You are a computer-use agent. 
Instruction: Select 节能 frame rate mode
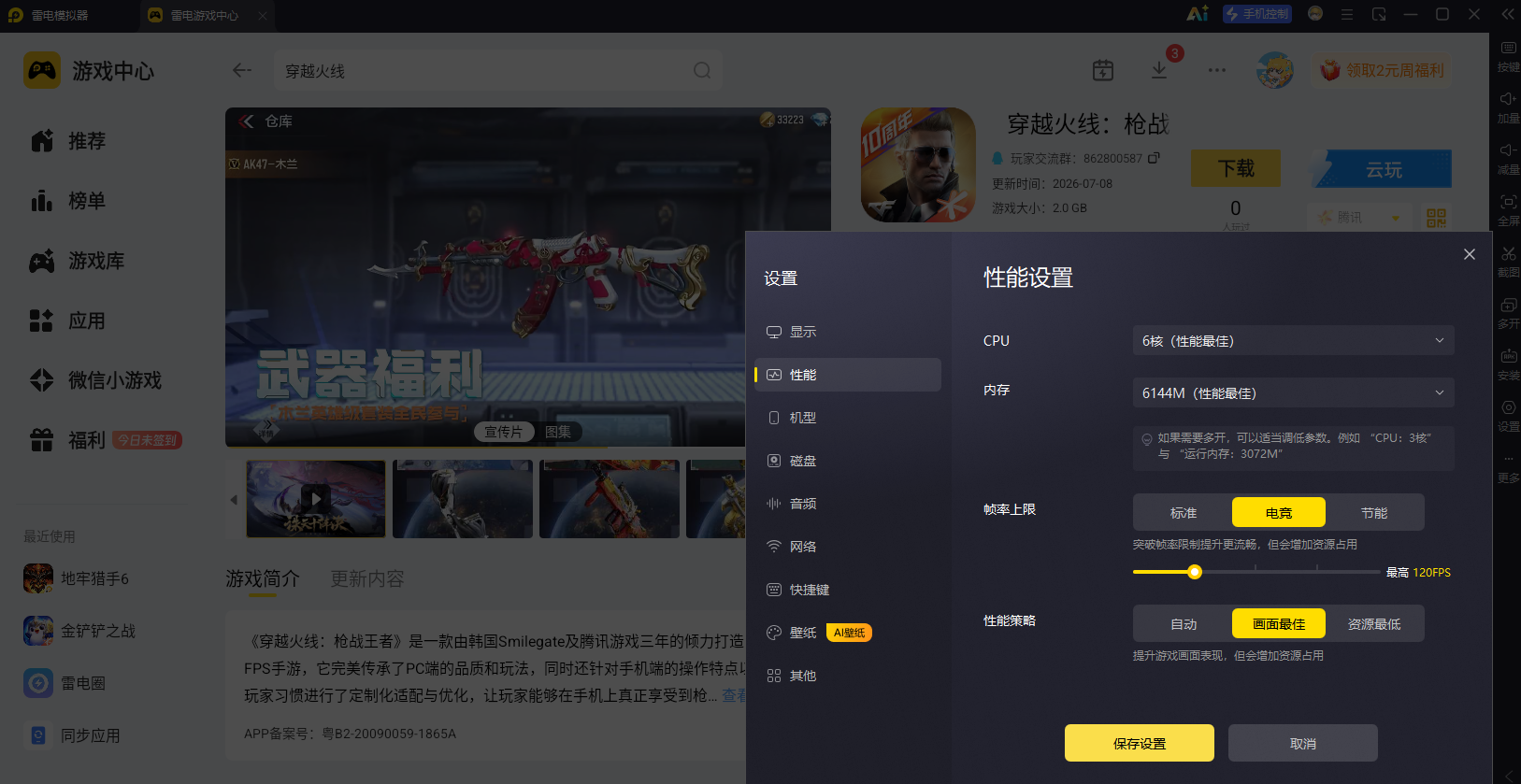[1374, 512]
